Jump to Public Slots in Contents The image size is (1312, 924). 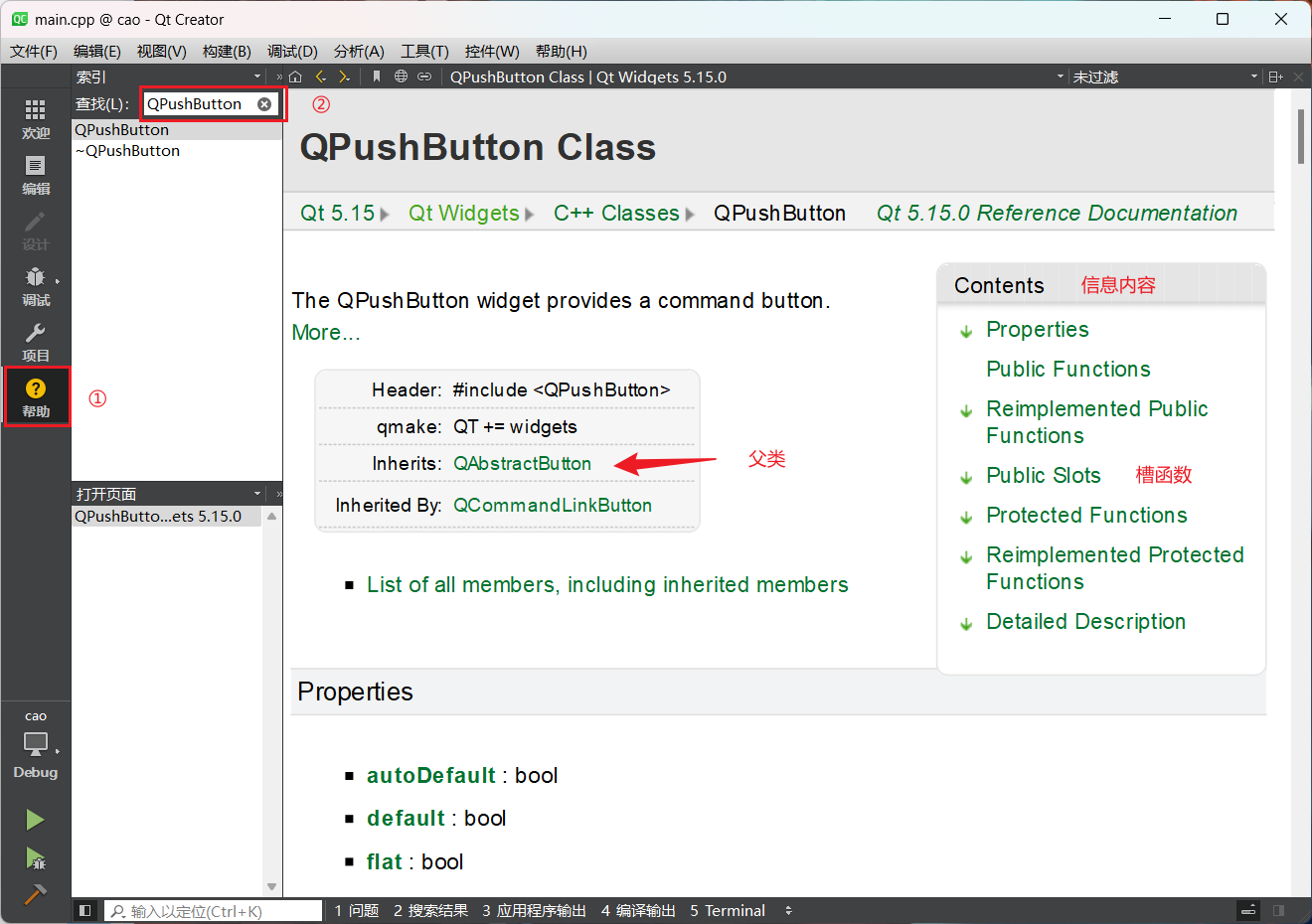1044,475
